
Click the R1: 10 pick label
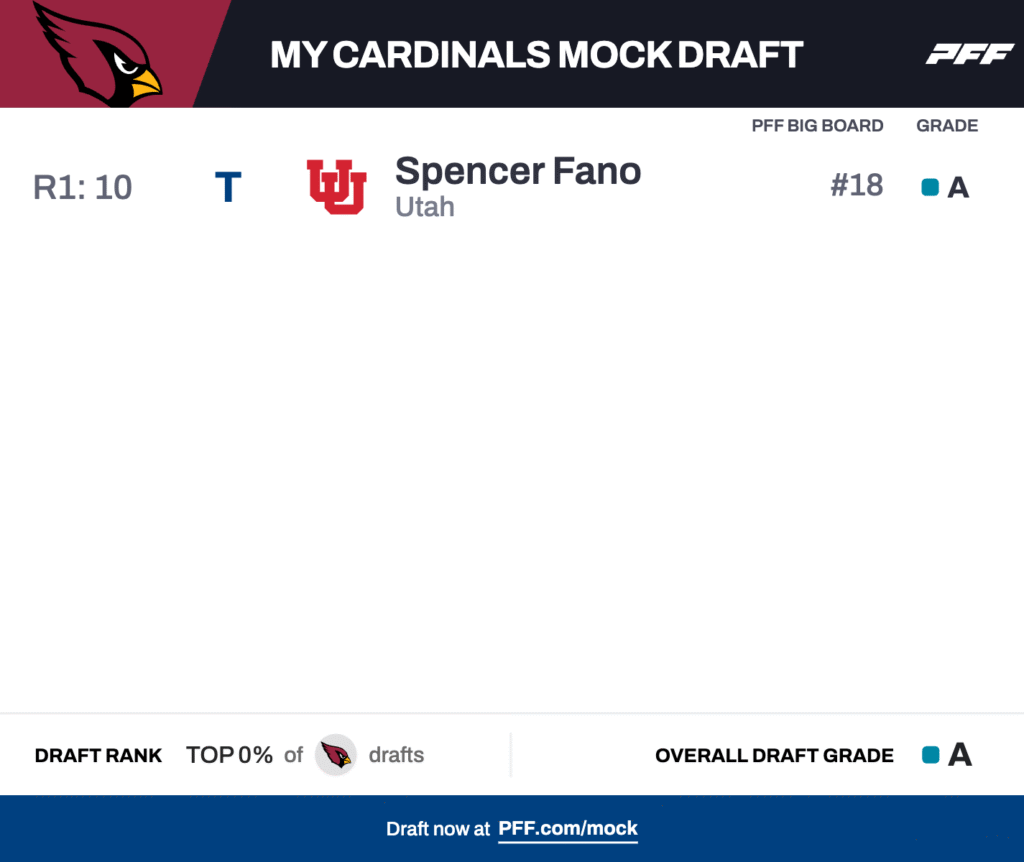coord(82,188)
